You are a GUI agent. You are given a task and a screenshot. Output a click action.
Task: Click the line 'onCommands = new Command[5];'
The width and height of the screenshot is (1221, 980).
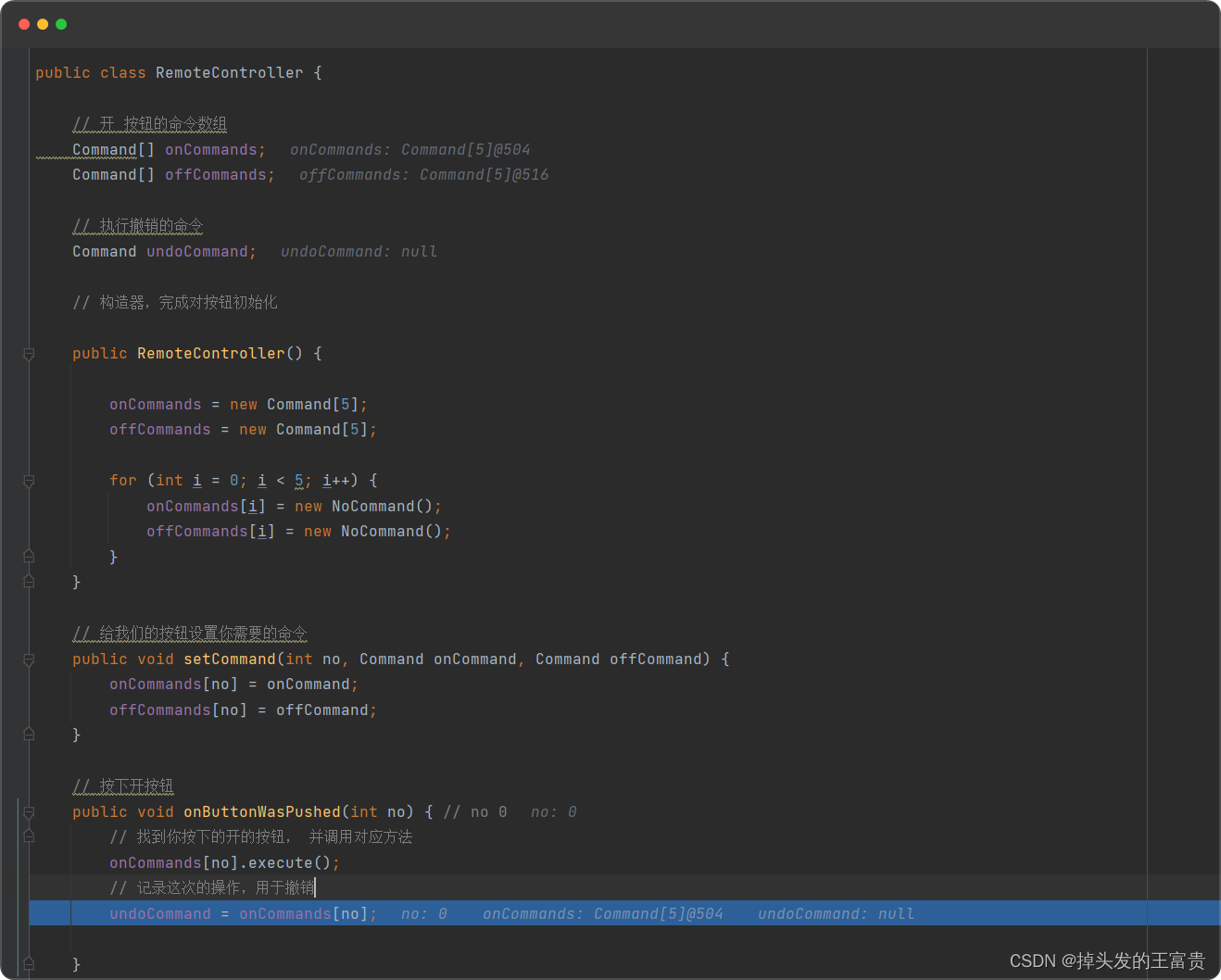[239, 405]
